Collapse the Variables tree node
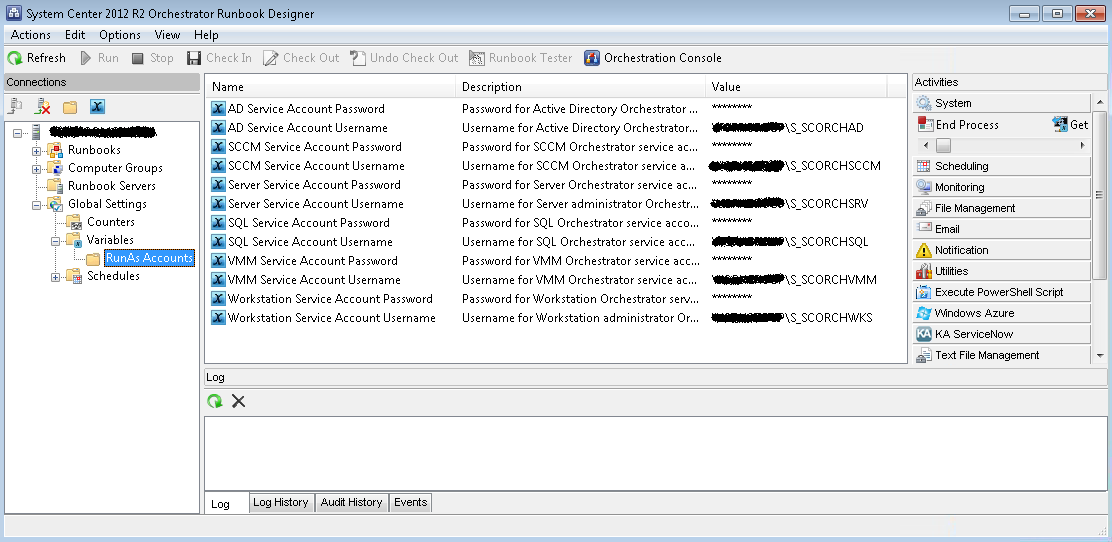Viewport: 1112px width, 542px height. click(x=55, y=241)
